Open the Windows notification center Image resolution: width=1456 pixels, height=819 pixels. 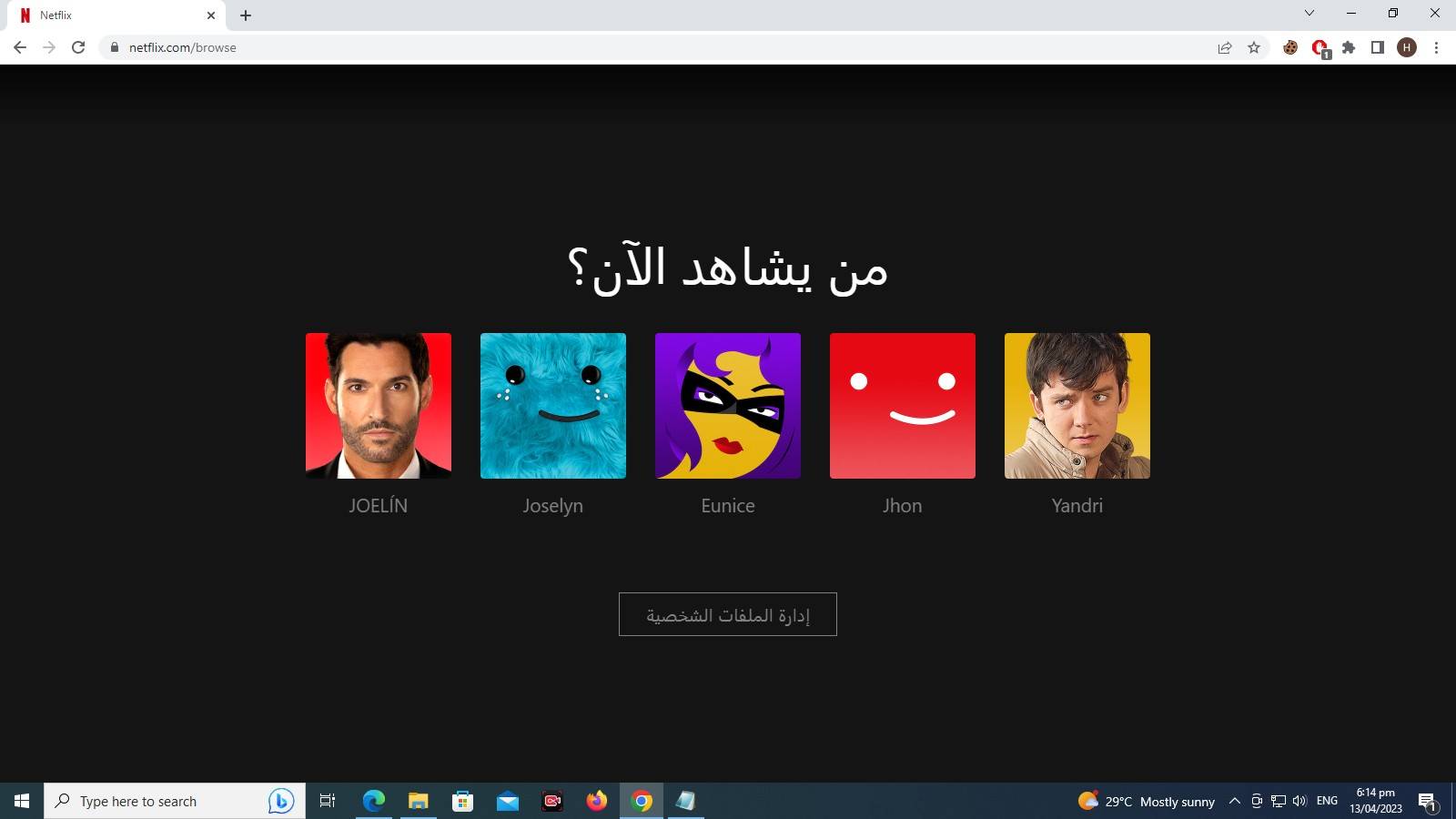[1427, 802]
